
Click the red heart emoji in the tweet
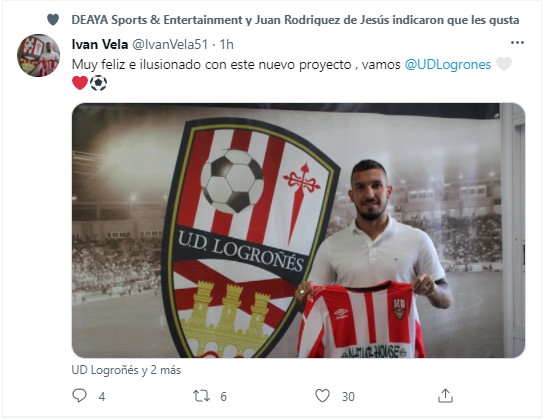click(x=80, y=83)
